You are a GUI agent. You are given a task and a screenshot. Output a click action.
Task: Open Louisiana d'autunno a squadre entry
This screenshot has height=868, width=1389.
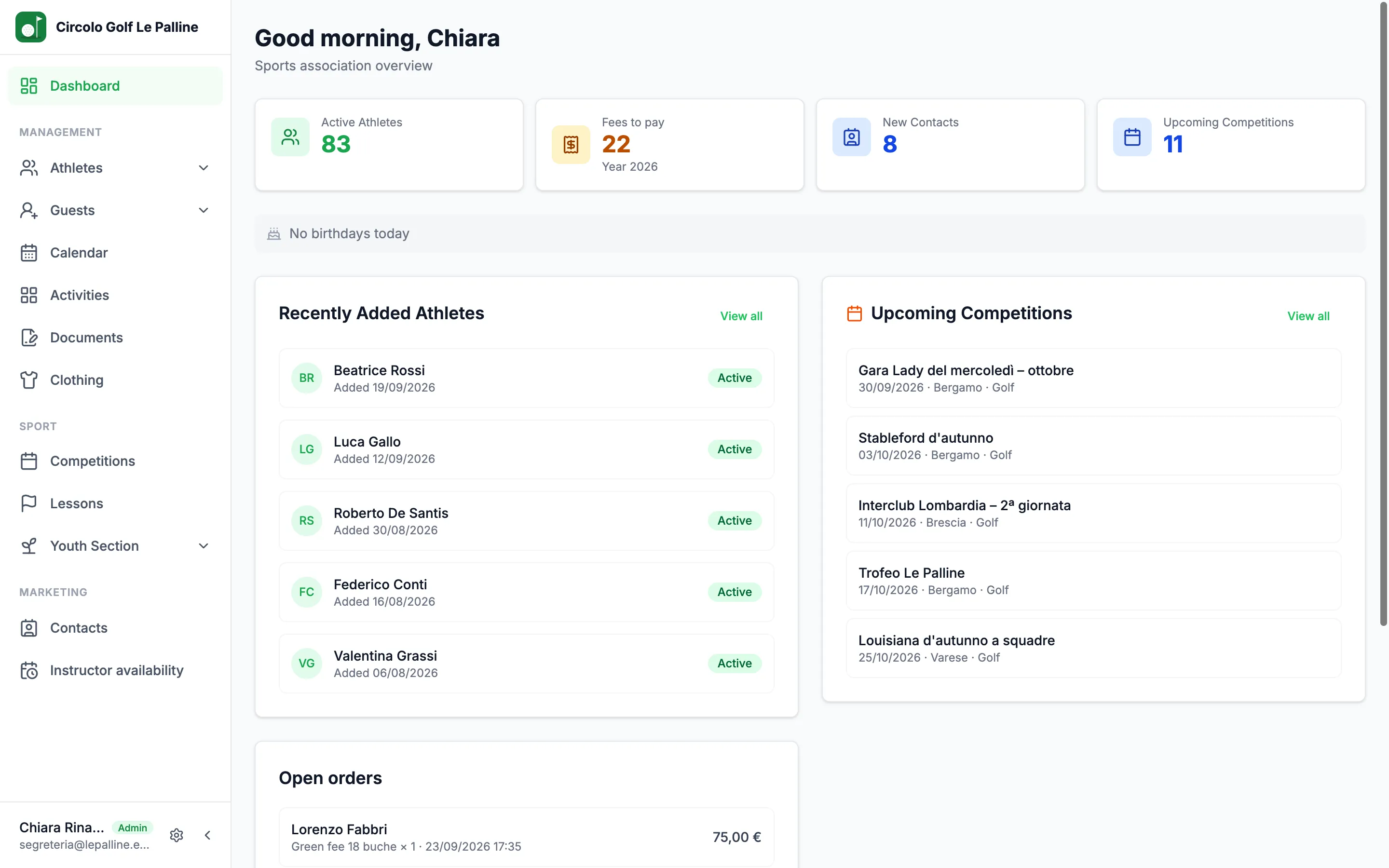[1093, 648]
